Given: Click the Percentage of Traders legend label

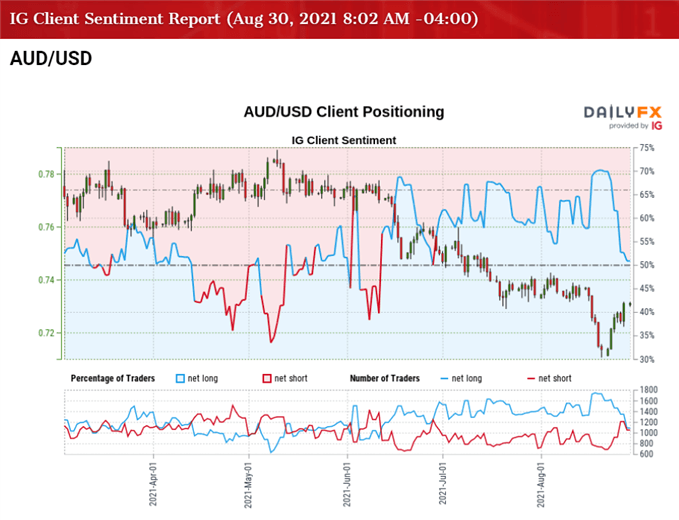Looking at the screenshot, I should pos(113,378).
